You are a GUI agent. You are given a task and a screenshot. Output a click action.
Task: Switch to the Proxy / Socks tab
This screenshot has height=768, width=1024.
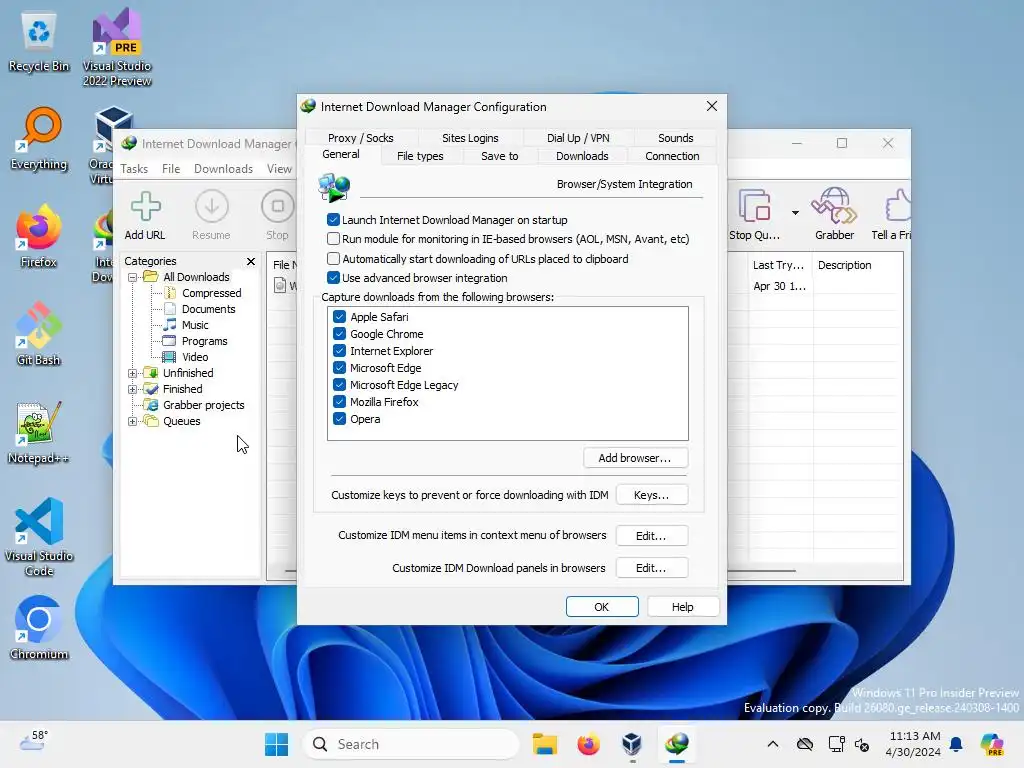click(360, 138)
